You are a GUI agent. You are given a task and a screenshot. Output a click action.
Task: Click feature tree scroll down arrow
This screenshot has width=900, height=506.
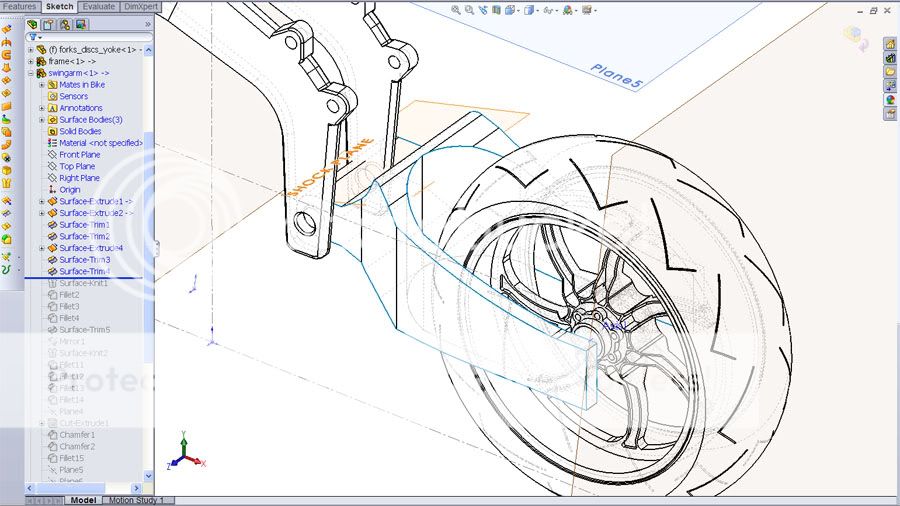[x=149, y=476]
